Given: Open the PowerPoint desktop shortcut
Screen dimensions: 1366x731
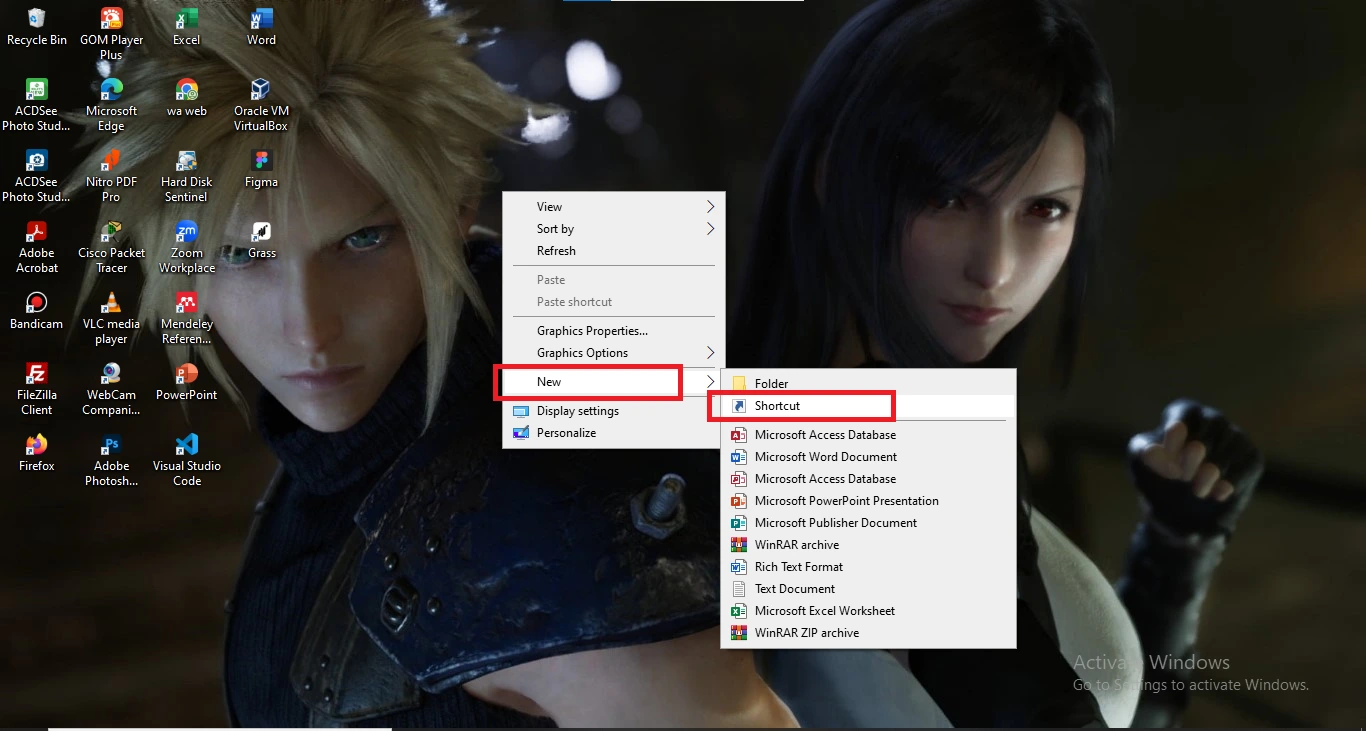Looking at the screenshot, I should click(x=186, y=382).
